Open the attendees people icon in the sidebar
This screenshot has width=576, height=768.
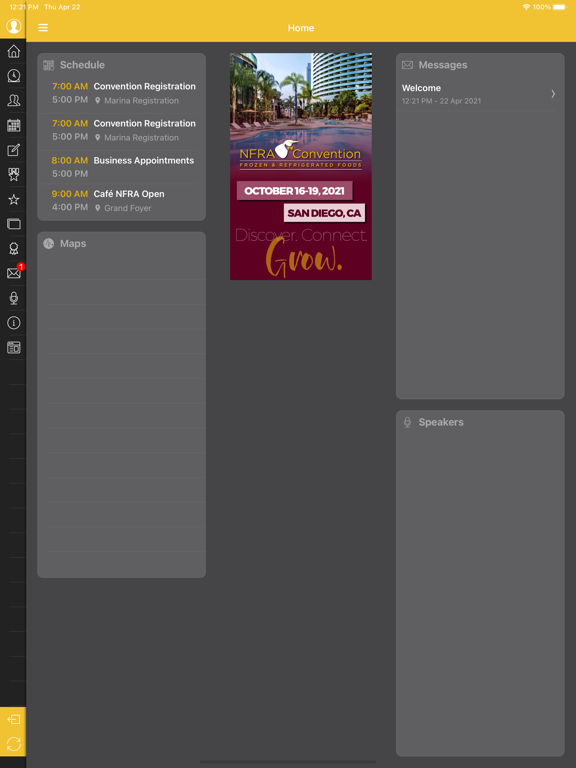point(14,100)
